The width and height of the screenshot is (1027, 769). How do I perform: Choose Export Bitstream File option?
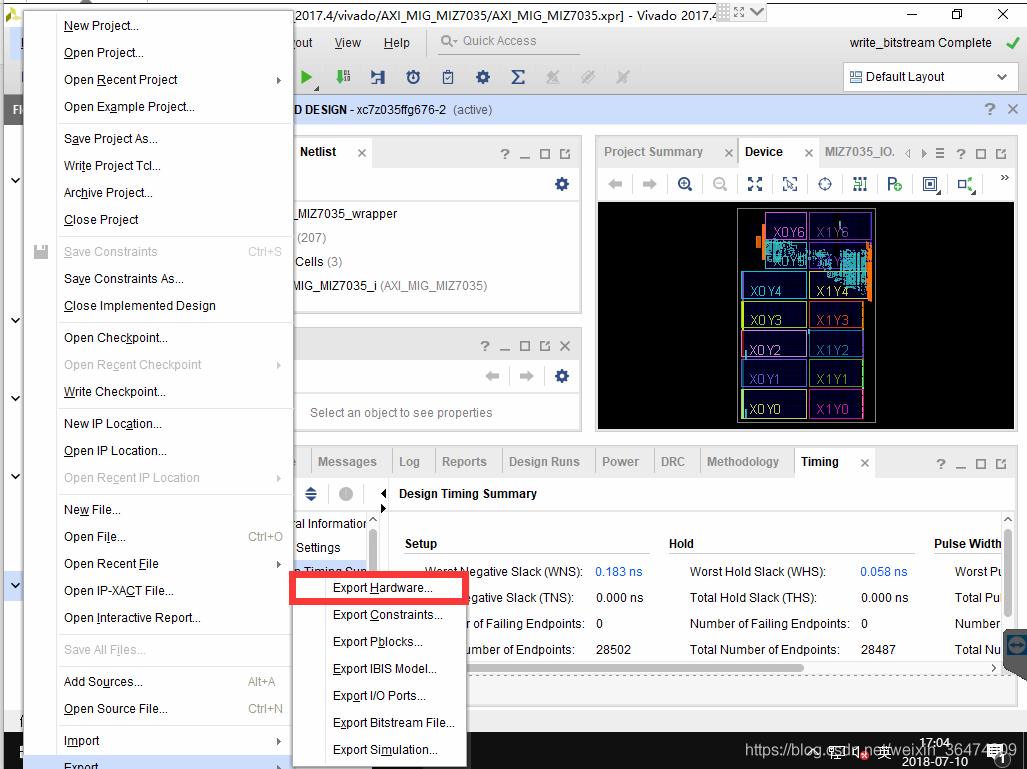393,723
